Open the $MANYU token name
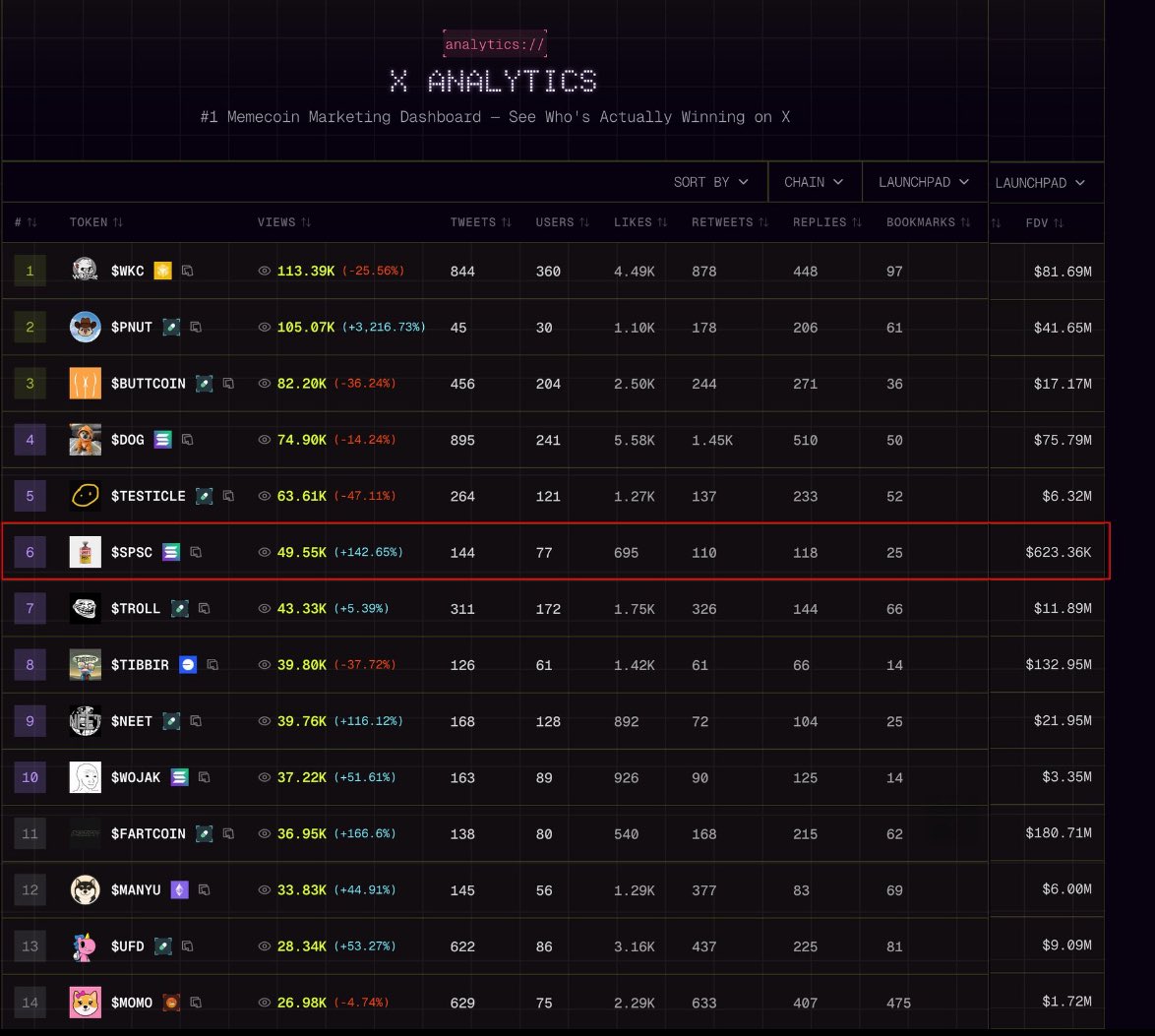Screen dimensions: 1155x1036 click(136, 890)
